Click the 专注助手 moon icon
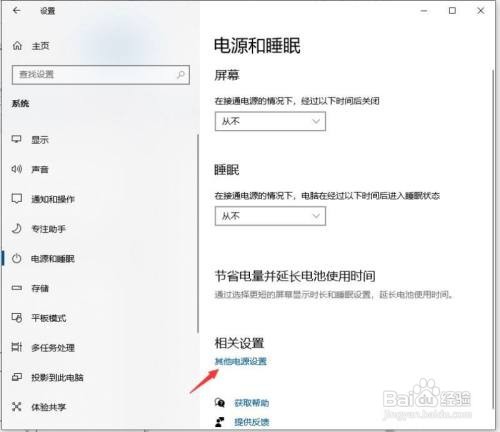Viewport: 500px width, 432px height. pyautogui.click(x=17, y=229)
